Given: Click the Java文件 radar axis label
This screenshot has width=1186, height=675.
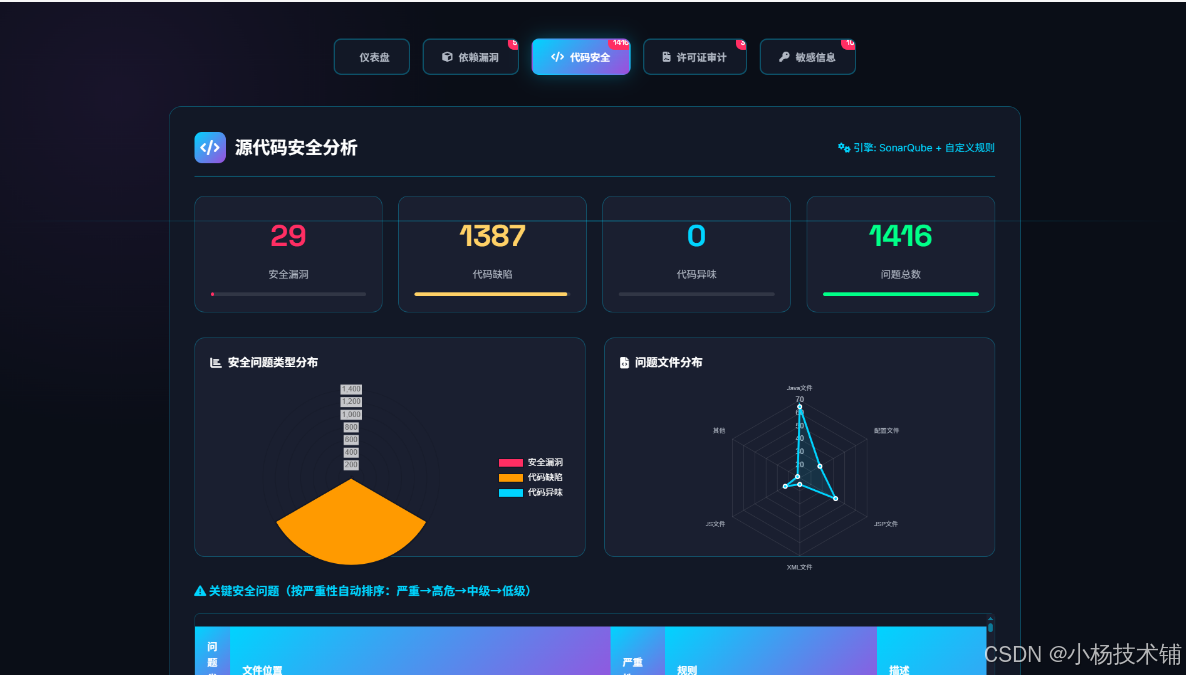Looking at the screenshot, I should point(799,387).
